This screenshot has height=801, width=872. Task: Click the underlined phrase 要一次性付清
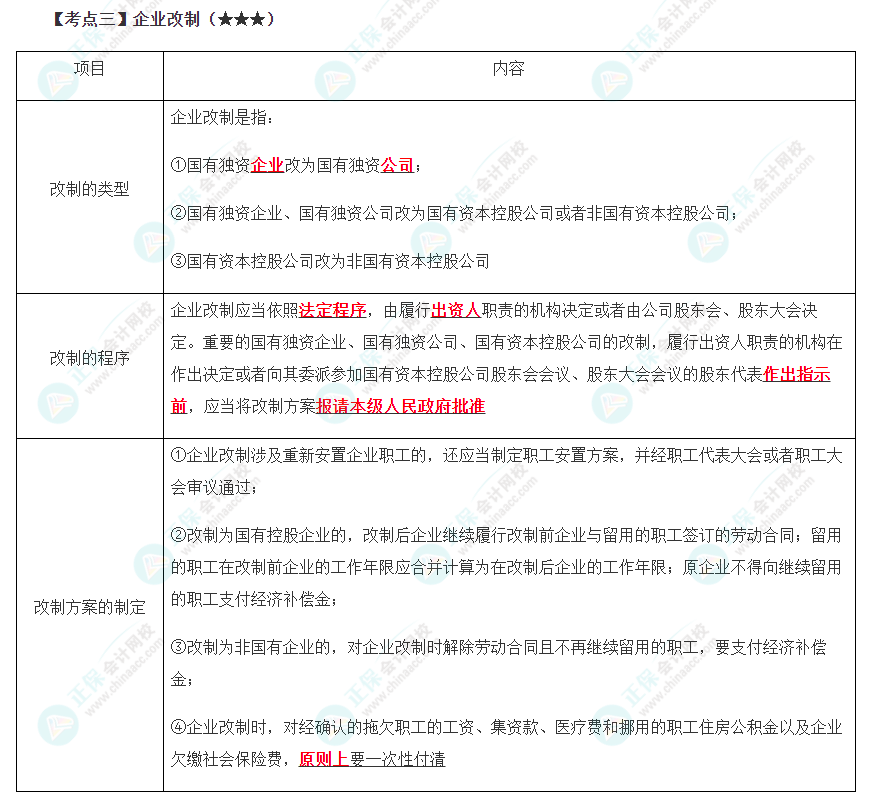(397, 759)
